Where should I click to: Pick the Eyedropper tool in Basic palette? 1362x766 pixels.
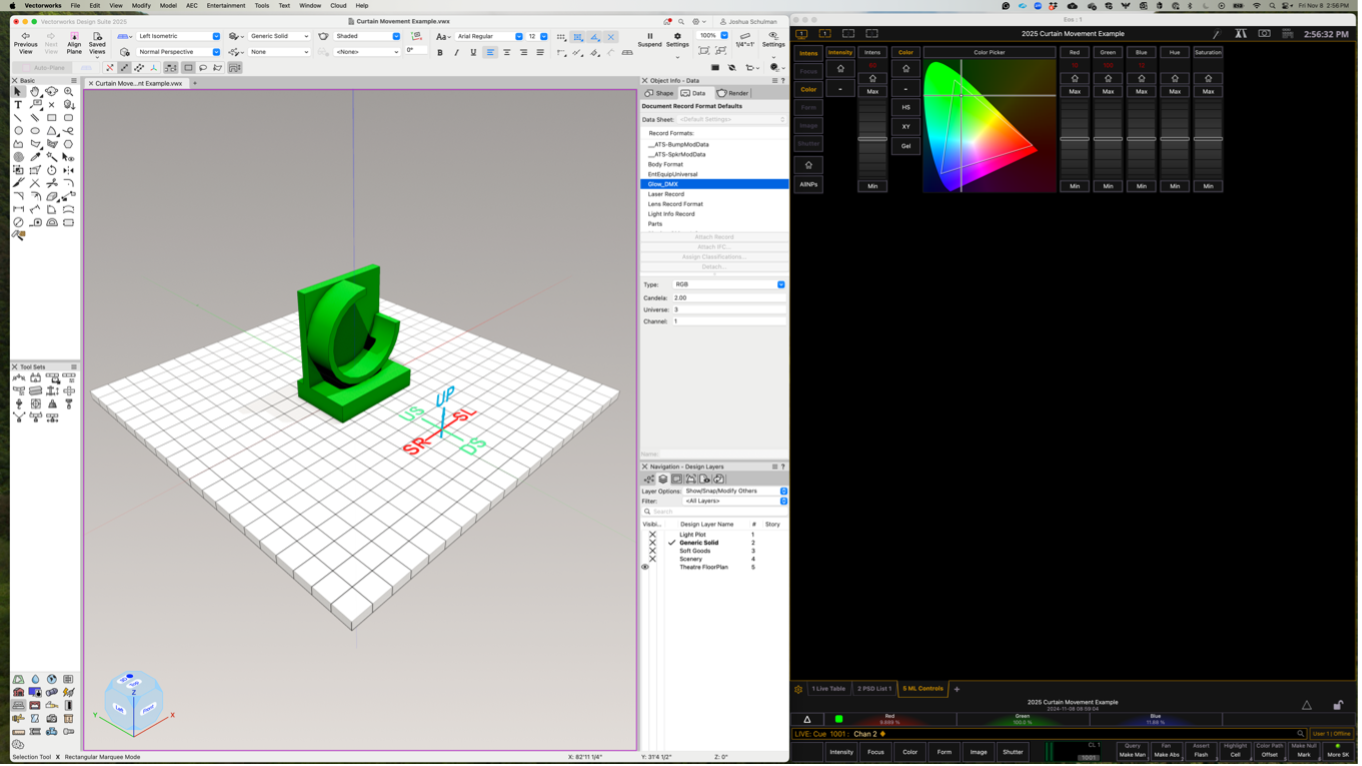click(x=35, y=157)
